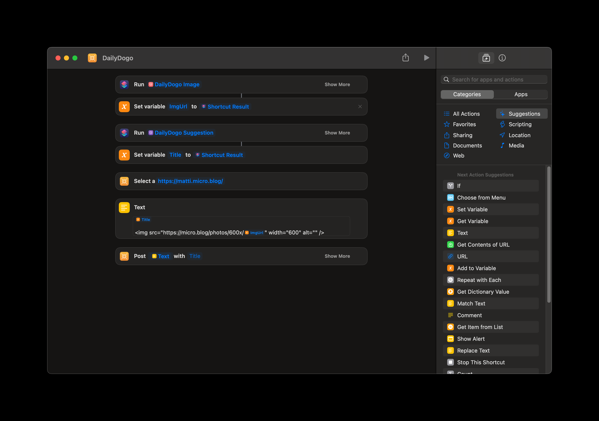Click the variable icon on Set variable Title
The height and width of the screenshot is (421, 599).
coord(124,155)
